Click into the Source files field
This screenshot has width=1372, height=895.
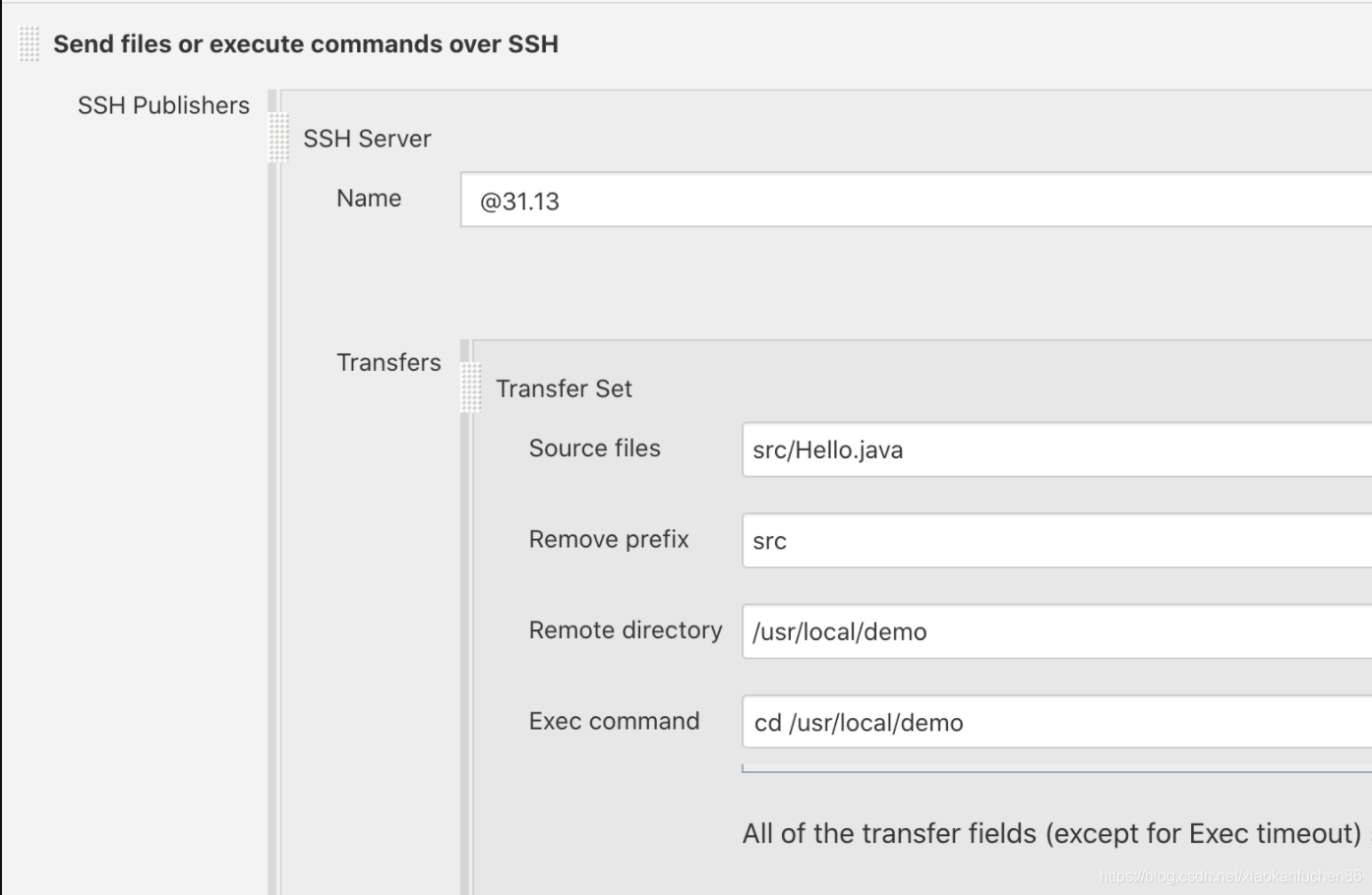coord(1056,449)
